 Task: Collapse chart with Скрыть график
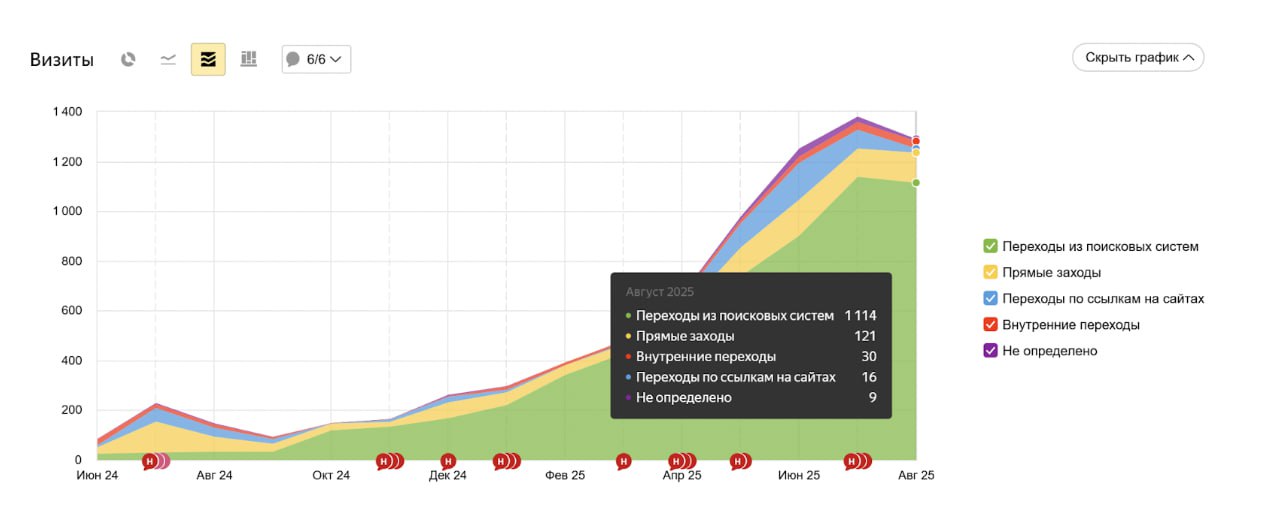coord(1138,57)
